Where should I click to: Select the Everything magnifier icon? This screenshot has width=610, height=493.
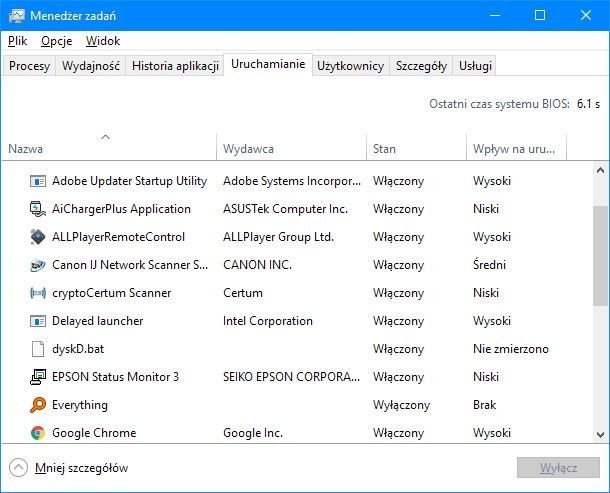point(38,405)
